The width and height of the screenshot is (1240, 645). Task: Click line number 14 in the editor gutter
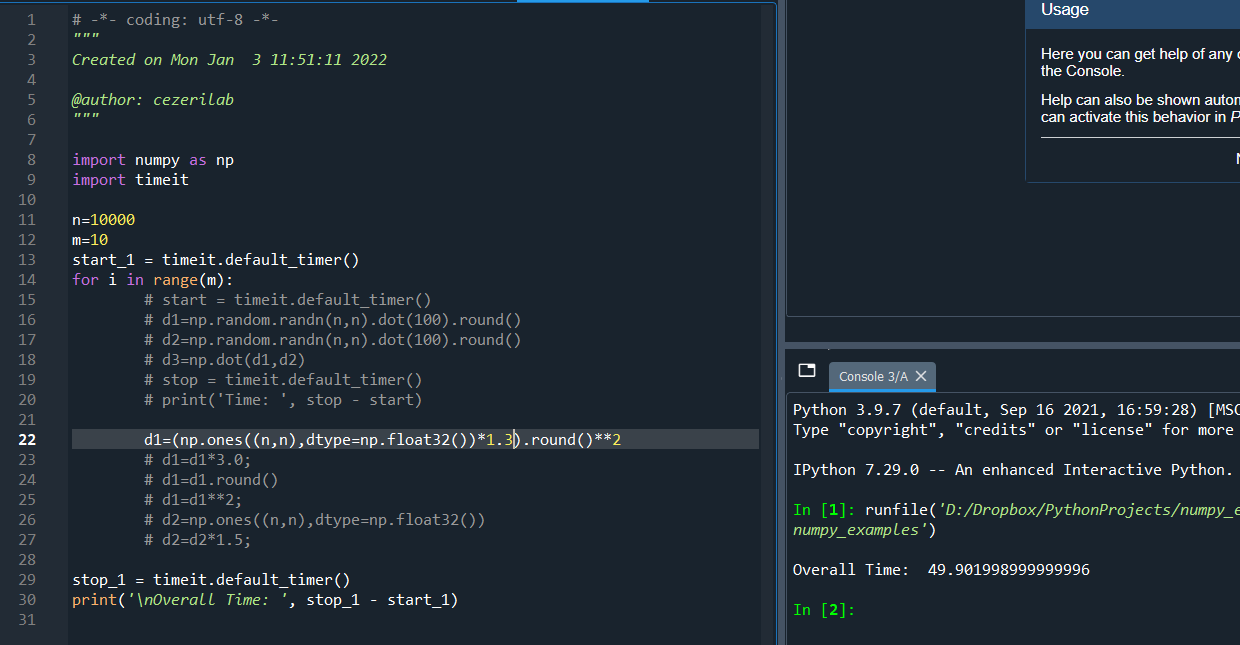[26, 280]
